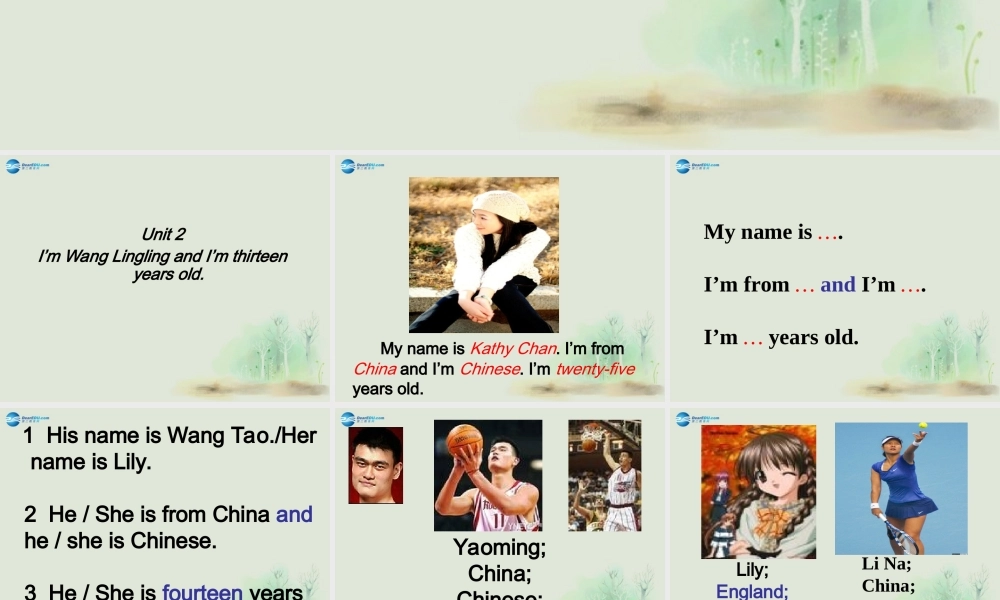The width and height of the screenshot is (1000, 600).
Task: Click the caption 'Yaoming; China; Chinese'
Action: [498, 567]
